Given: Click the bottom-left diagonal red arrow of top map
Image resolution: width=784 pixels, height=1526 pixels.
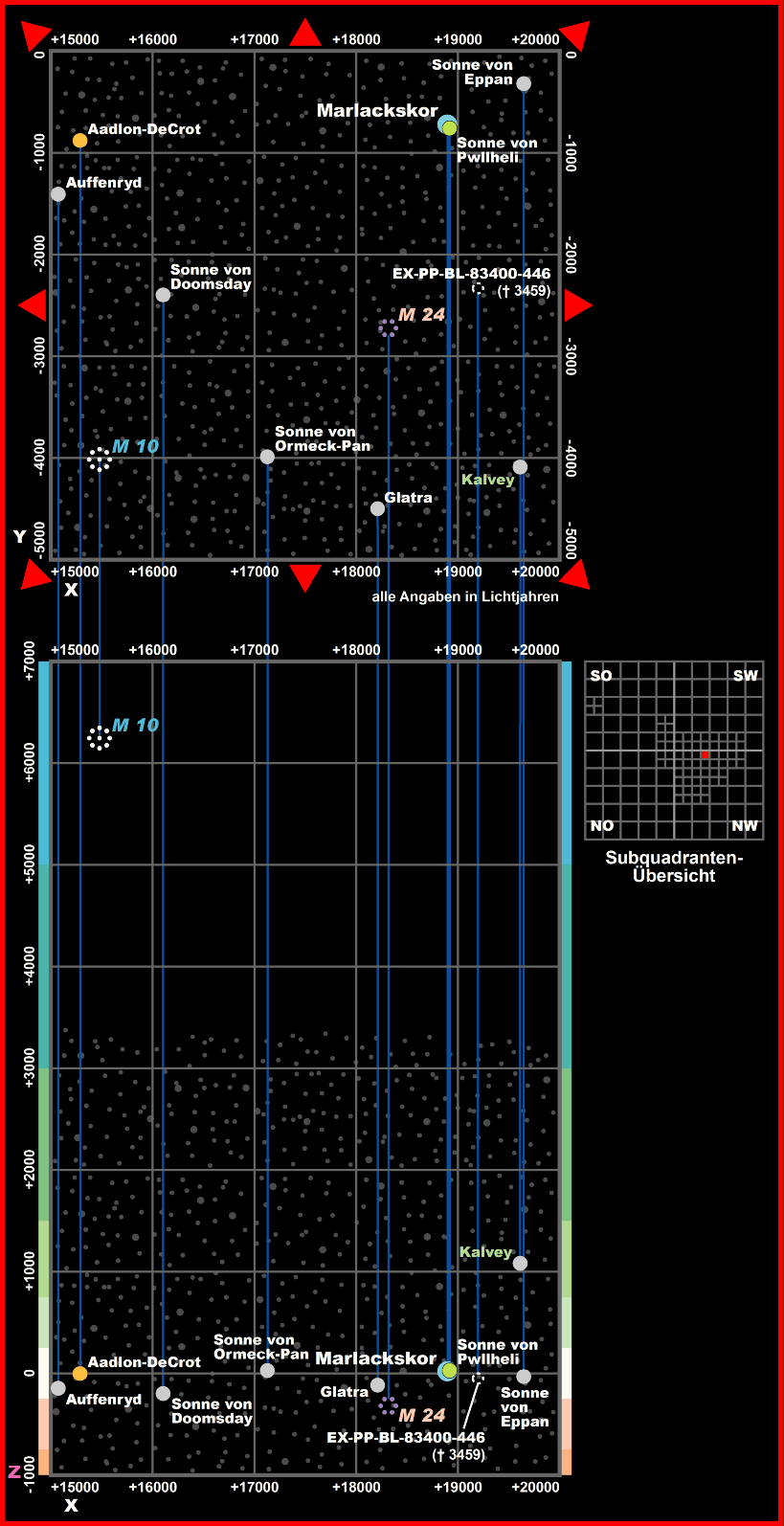Looking at the screenshot, I should tap(35, 574).
